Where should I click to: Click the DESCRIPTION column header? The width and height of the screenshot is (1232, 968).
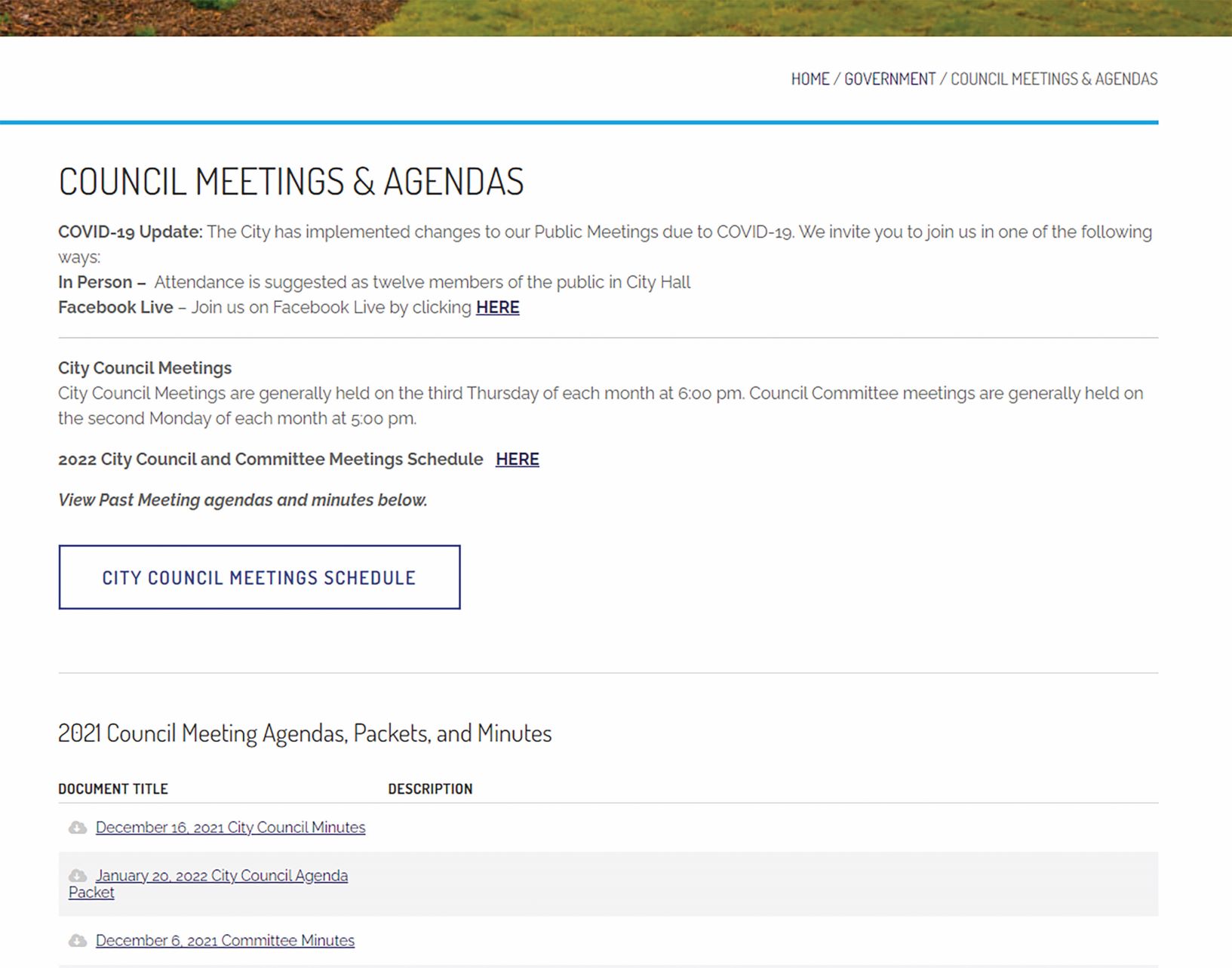coord(430,789)
